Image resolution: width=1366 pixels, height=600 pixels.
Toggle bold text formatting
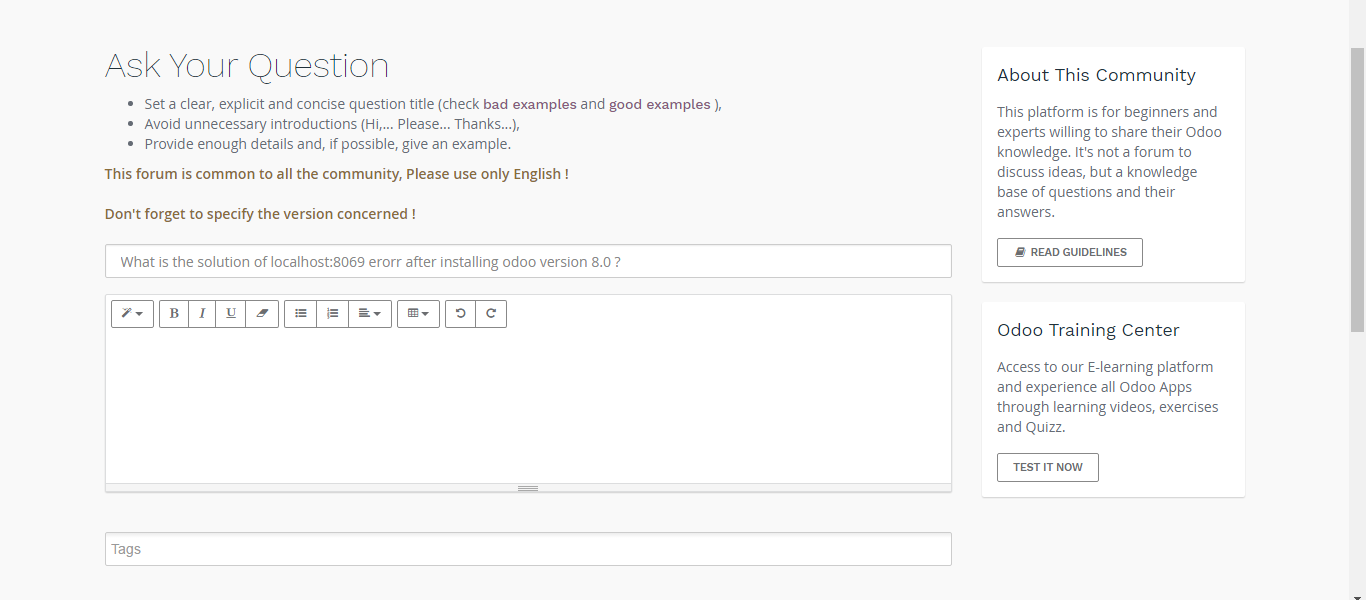click(x=174, y=314)
